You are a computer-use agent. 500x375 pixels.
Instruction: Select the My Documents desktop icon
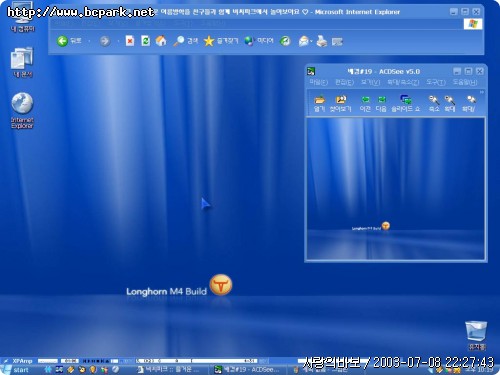tap(22, 62)
